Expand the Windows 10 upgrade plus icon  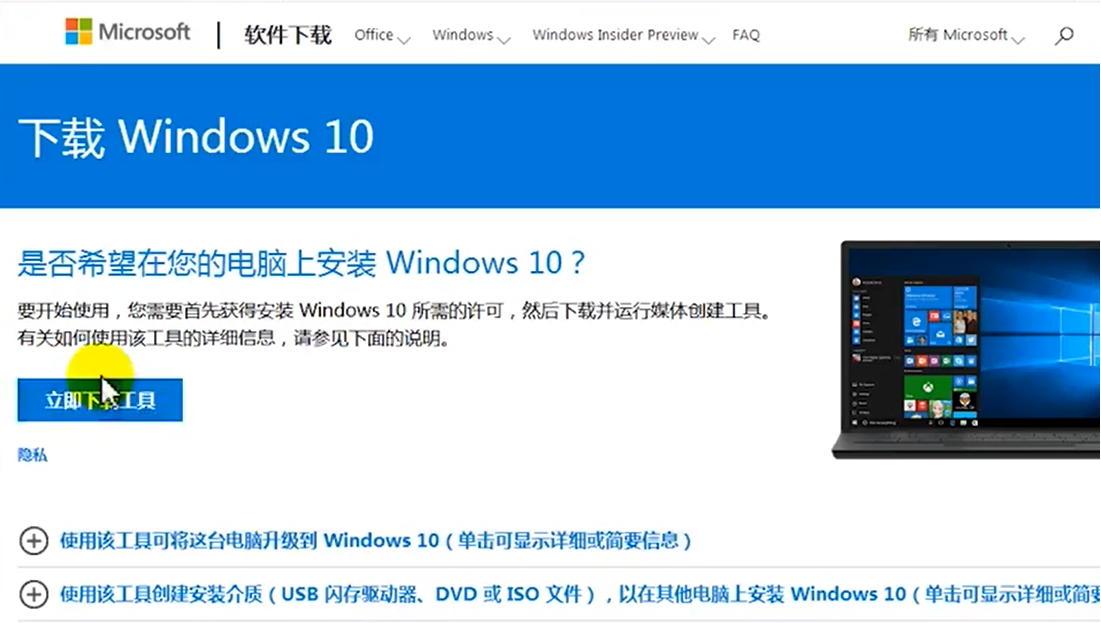pyautogui.click(x=34, y=541)
